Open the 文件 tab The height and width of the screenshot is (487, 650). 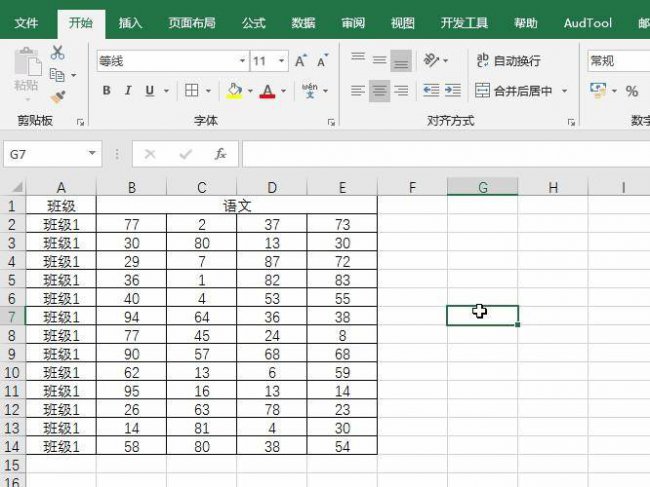pyautogui.click(x=26, y=23)
